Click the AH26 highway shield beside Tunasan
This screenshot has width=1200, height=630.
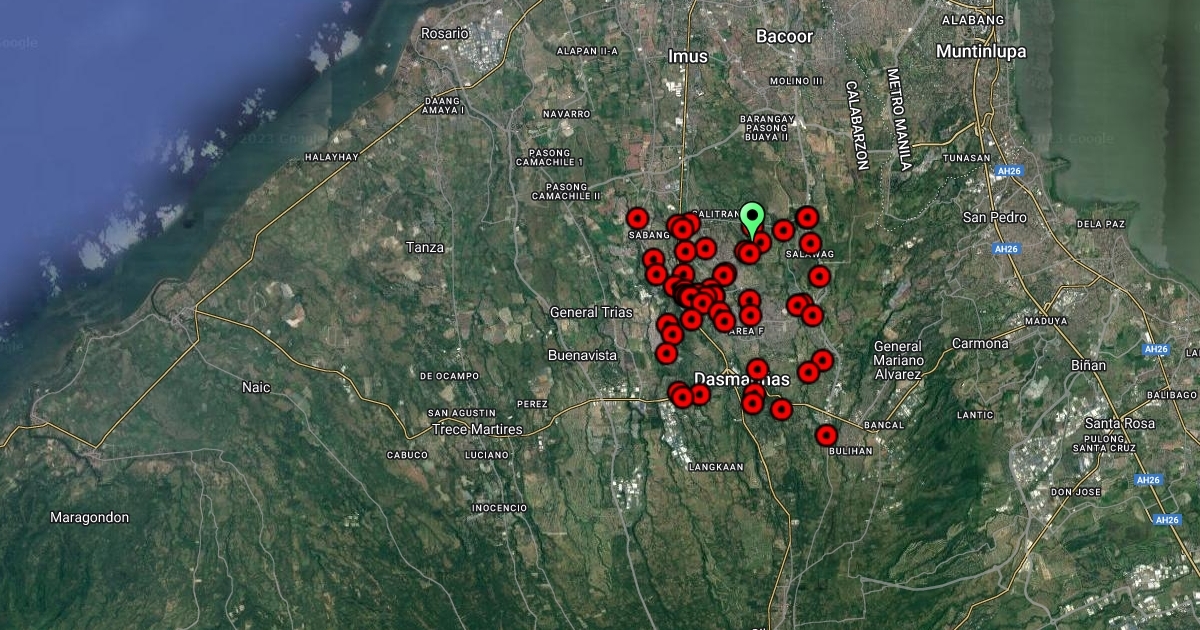tap(1007, 171)
